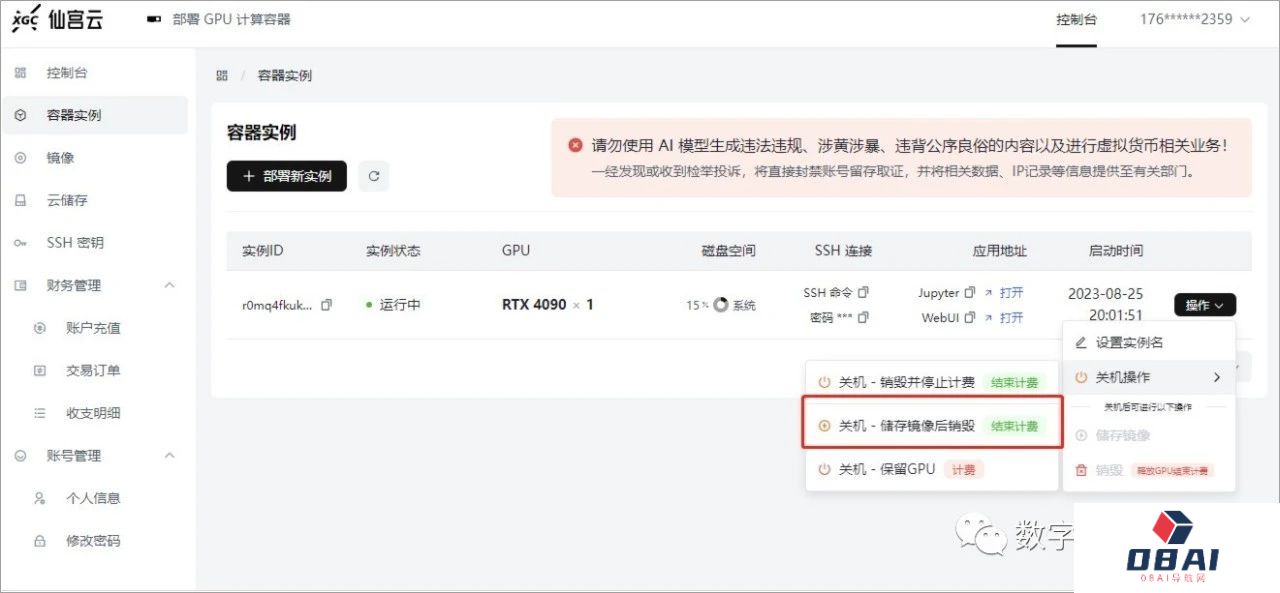This screenshot has width=1280, height=593.
Task: Copy the instance ID r0mq4fkuk
Action: pos(326,305)
